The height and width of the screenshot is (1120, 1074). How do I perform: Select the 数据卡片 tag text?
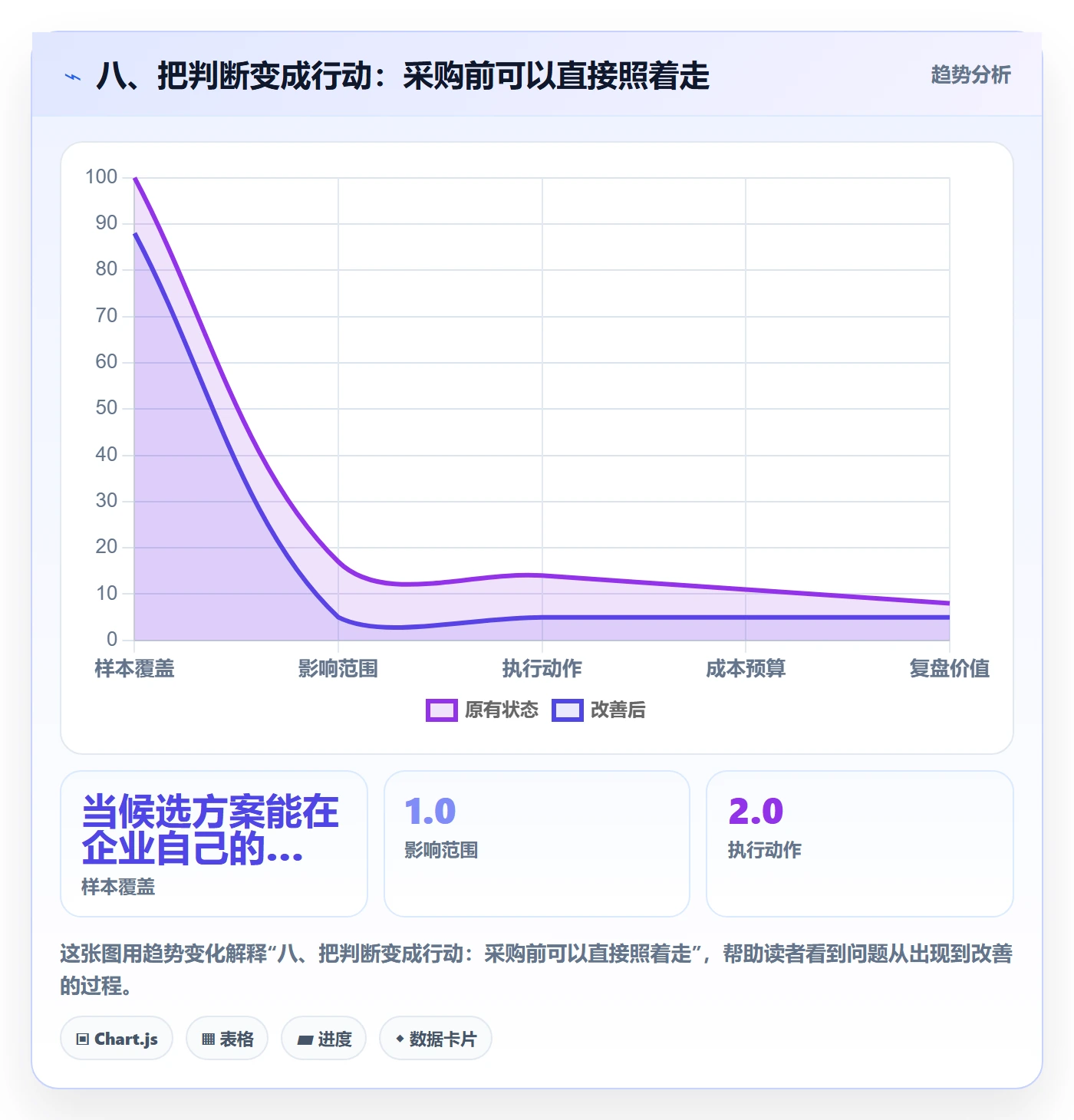pyautogui.click(x=443, y=1039)
